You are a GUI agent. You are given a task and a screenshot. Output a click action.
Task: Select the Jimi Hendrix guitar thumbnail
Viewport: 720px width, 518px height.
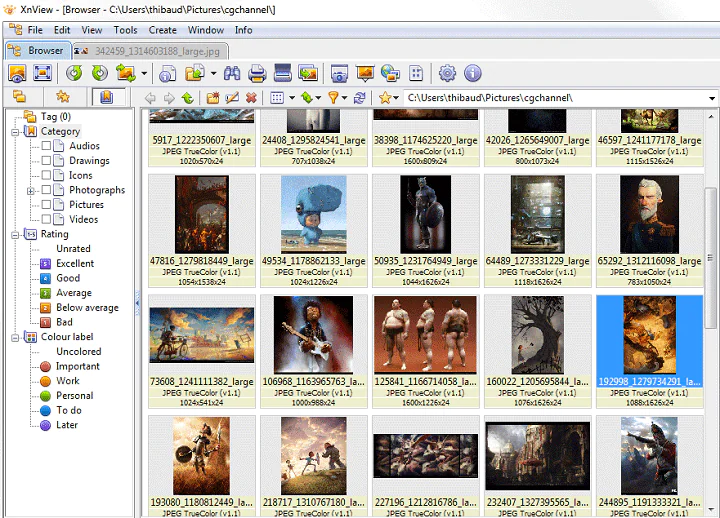click(x=313, y=335)
